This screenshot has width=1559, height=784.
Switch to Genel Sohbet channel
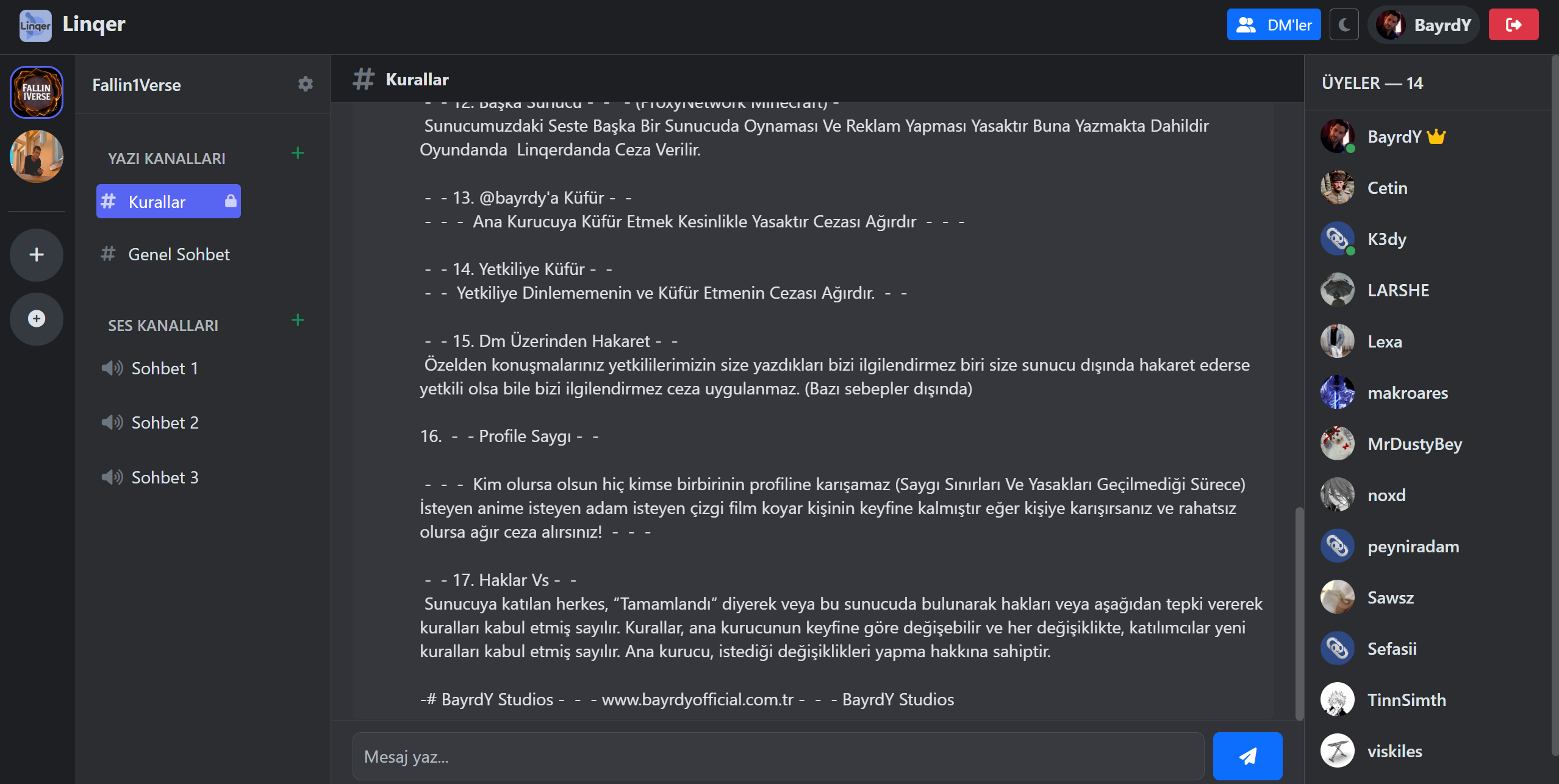coord(179,254)
